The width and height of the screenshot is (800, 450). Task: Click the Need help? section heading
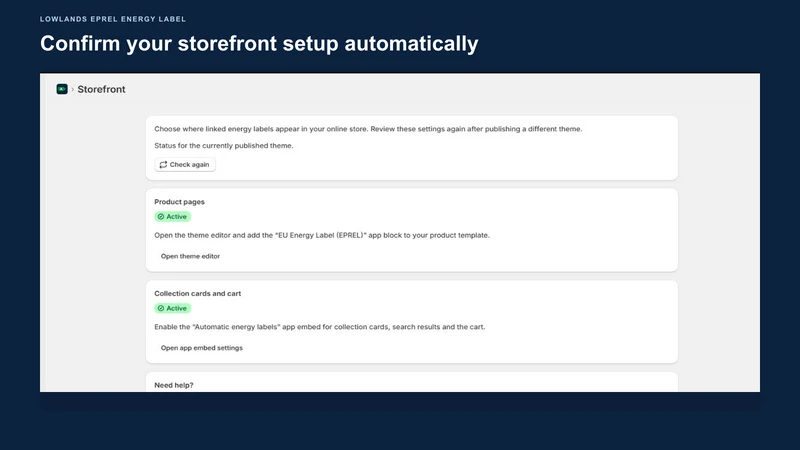[x=174, y=385]
